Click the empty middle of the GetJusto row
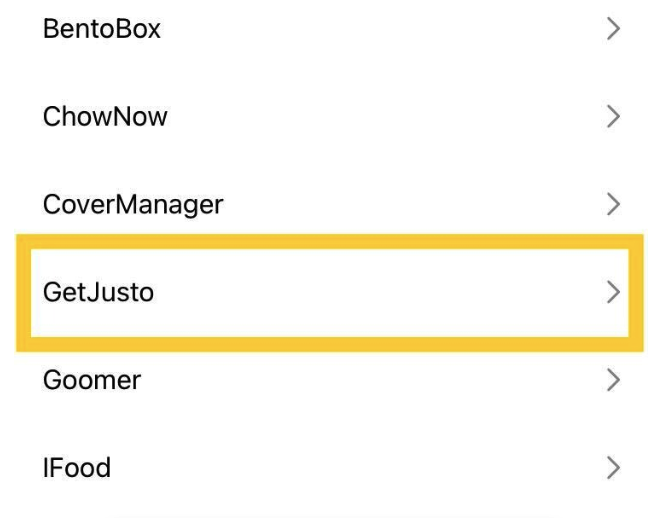The width and height of the screenshot is (648, 518). [380, 293]
